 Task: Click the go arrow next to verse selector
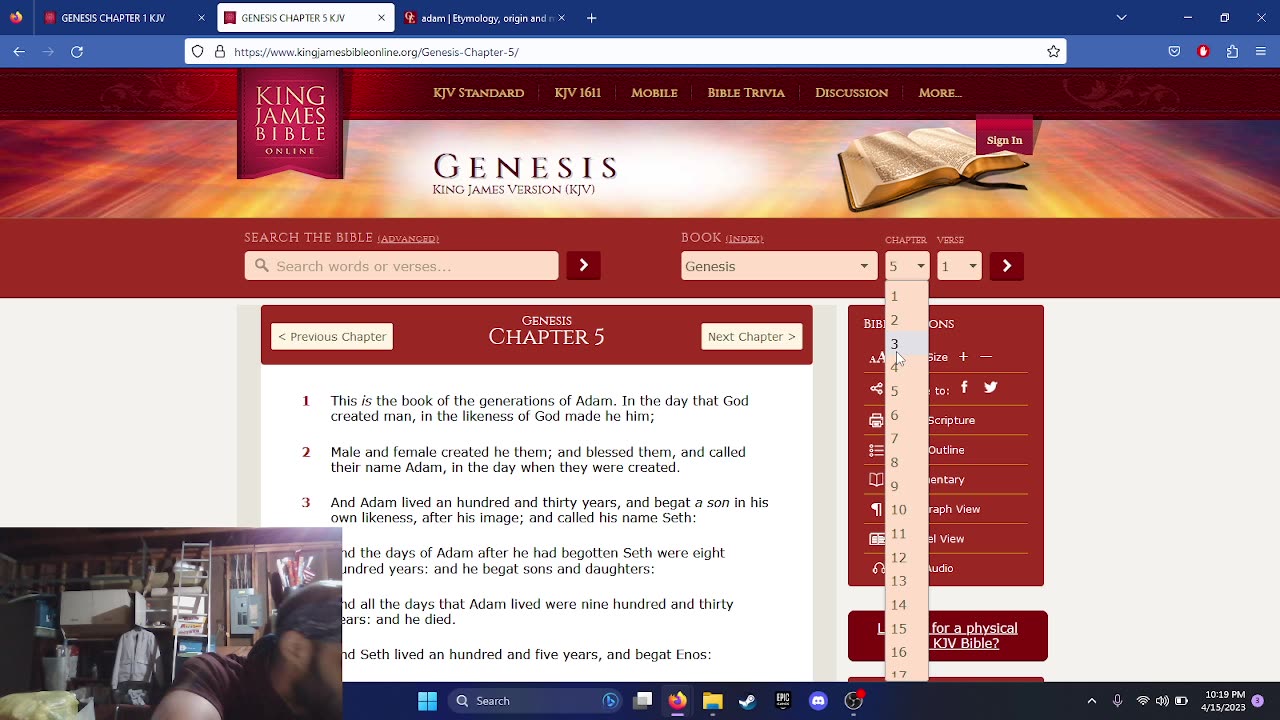point(1006,266)
